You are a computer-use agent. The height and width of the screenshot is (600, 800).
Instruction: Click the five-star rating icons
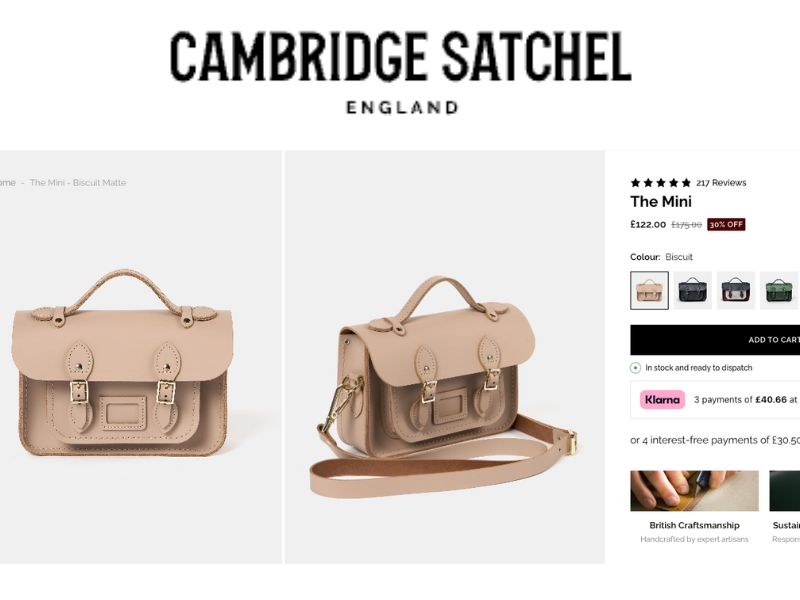661,183
